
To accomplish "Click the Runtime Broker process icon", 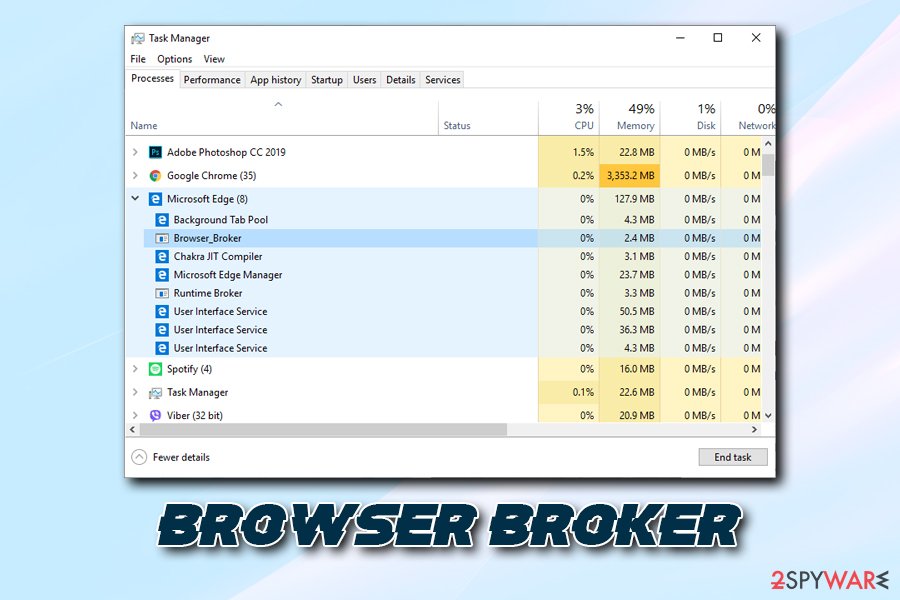I will (162, 293).
